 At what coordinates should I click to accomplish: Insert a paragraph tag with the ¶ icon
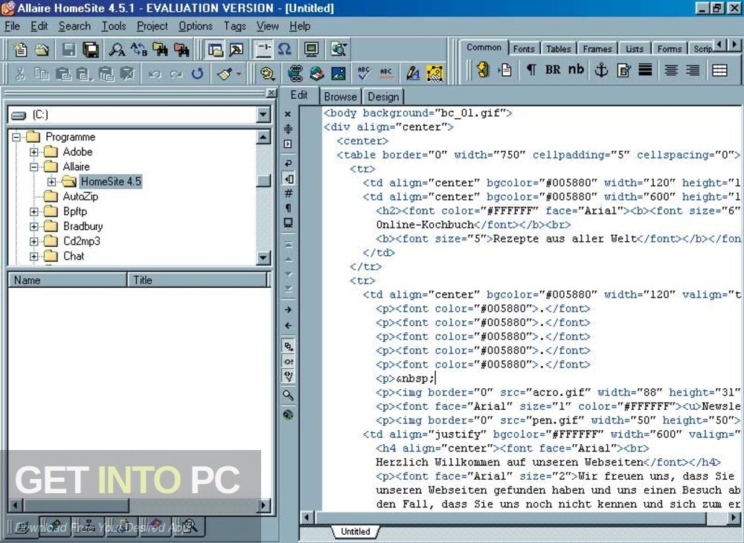[x=531, y=70]
